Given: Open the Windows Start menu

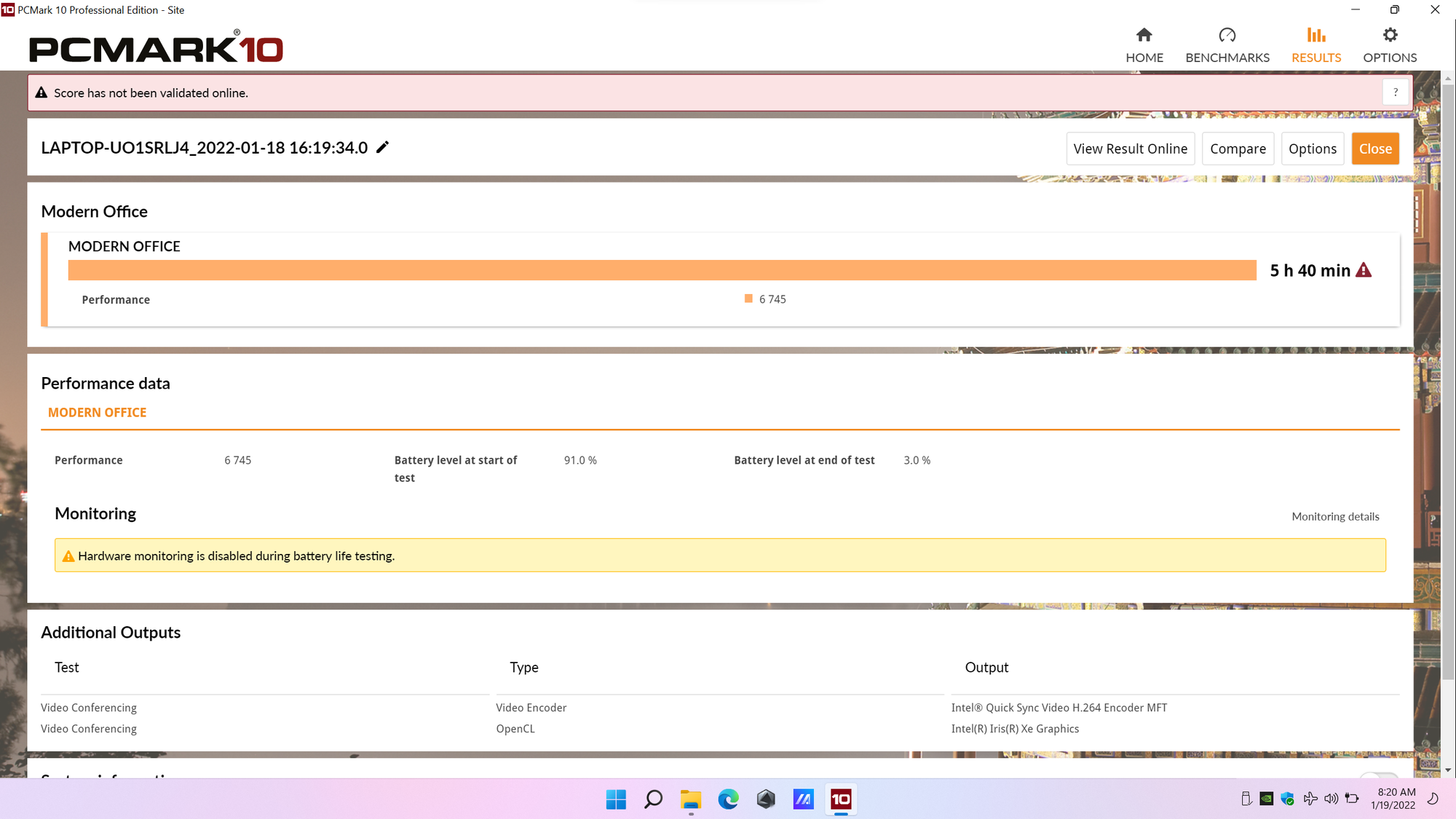Looking at the screenshot, I should pos(616,799).
